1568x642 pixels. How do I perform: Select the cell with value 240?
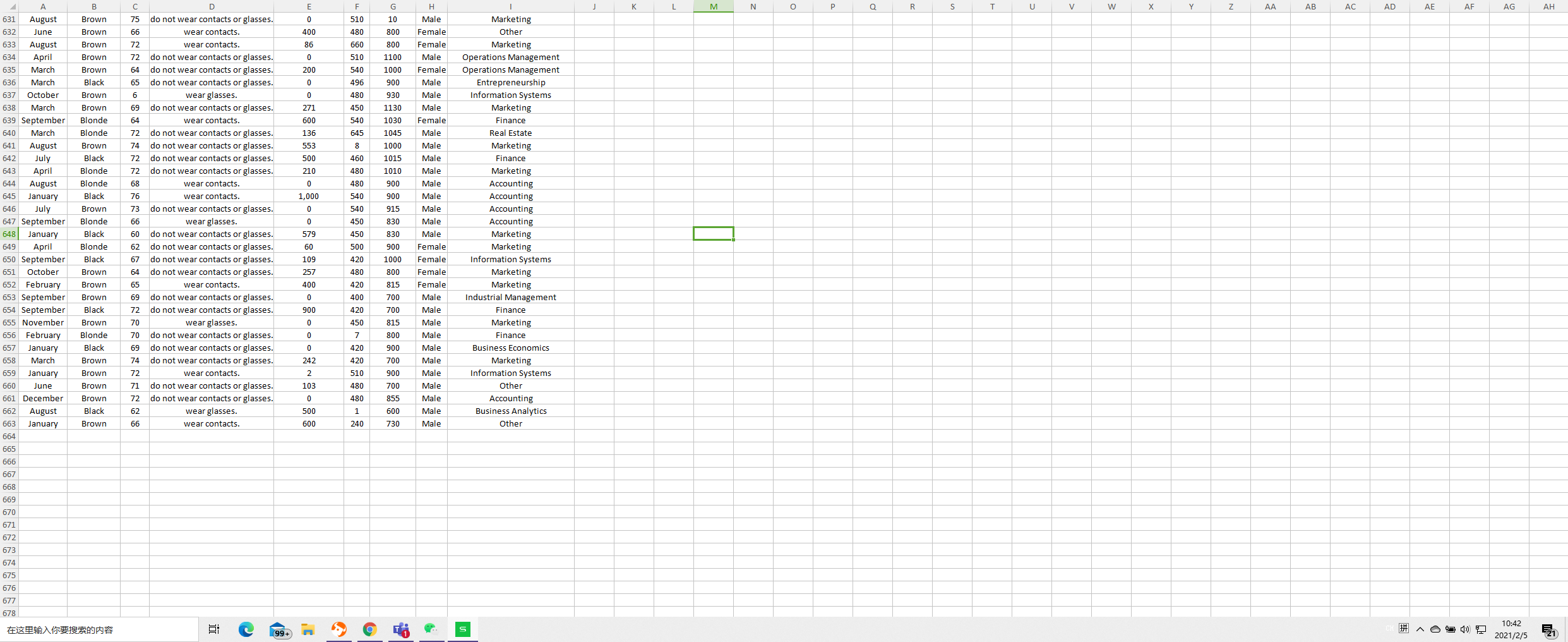point(357,423)
